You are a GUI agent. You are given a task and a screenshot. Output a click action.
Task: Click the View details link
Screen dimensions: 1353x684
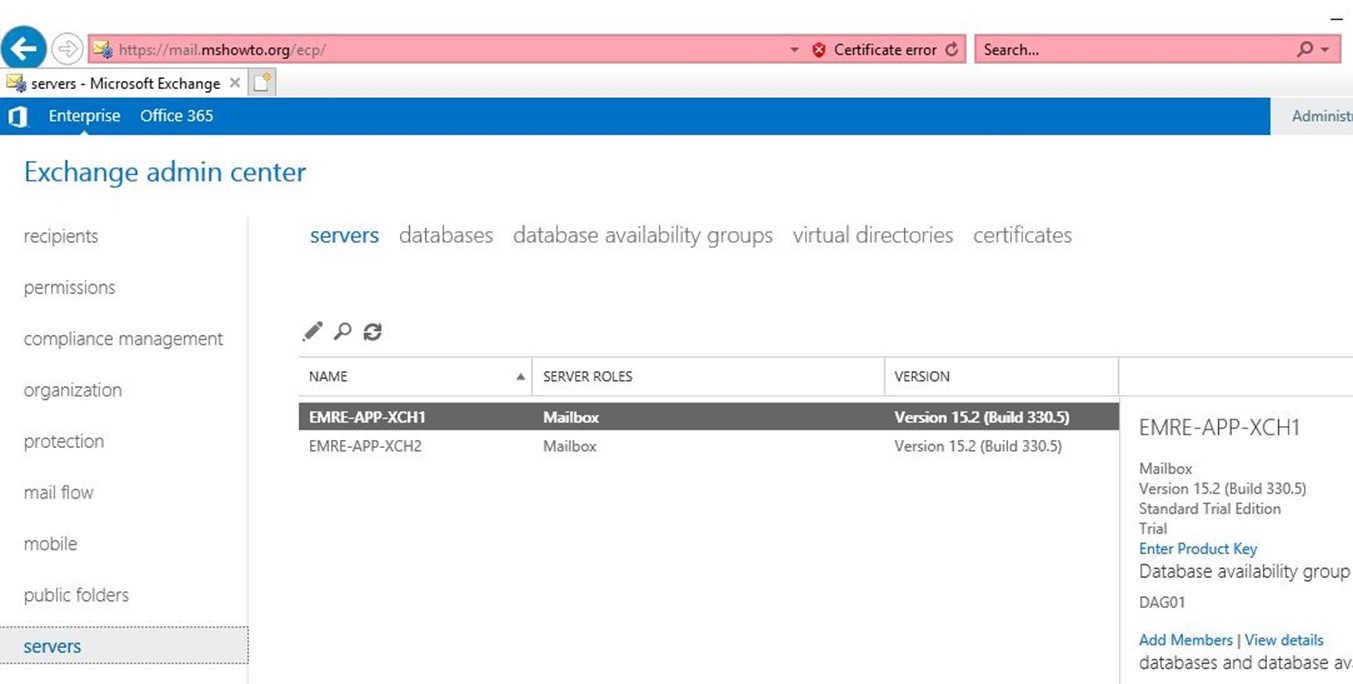tap(1284, 640)
